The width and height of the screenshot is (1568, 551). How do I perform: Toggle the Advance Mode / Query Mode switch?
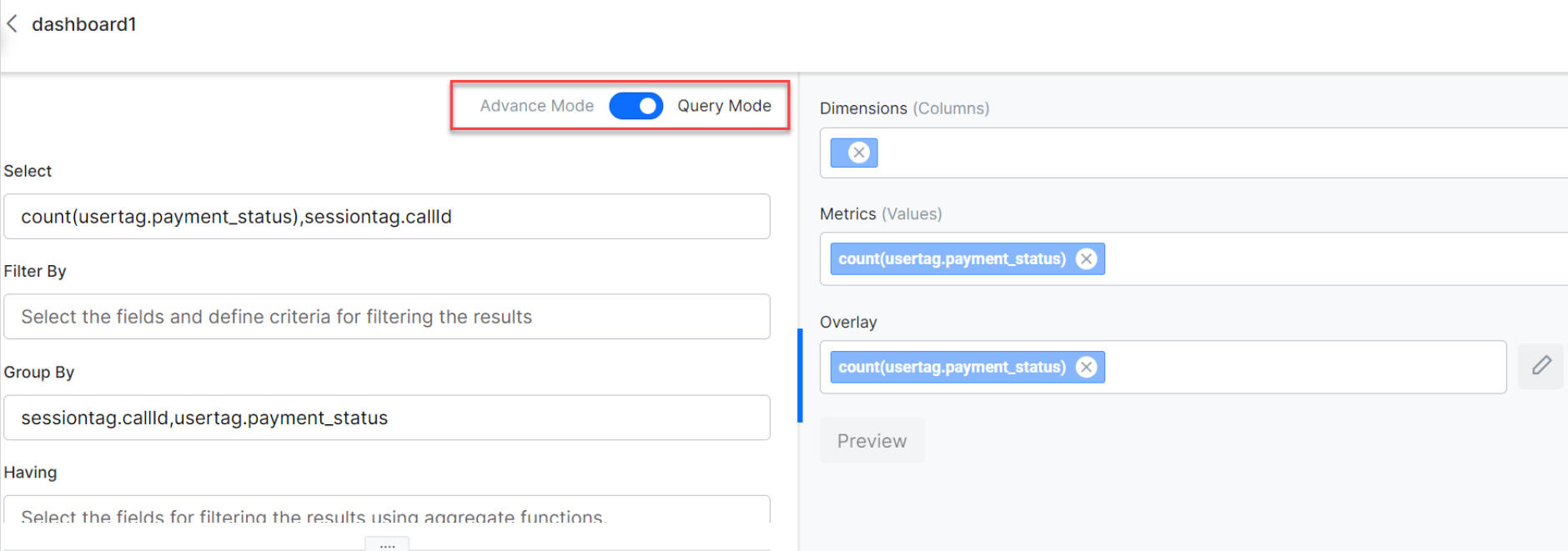(636, 106)
